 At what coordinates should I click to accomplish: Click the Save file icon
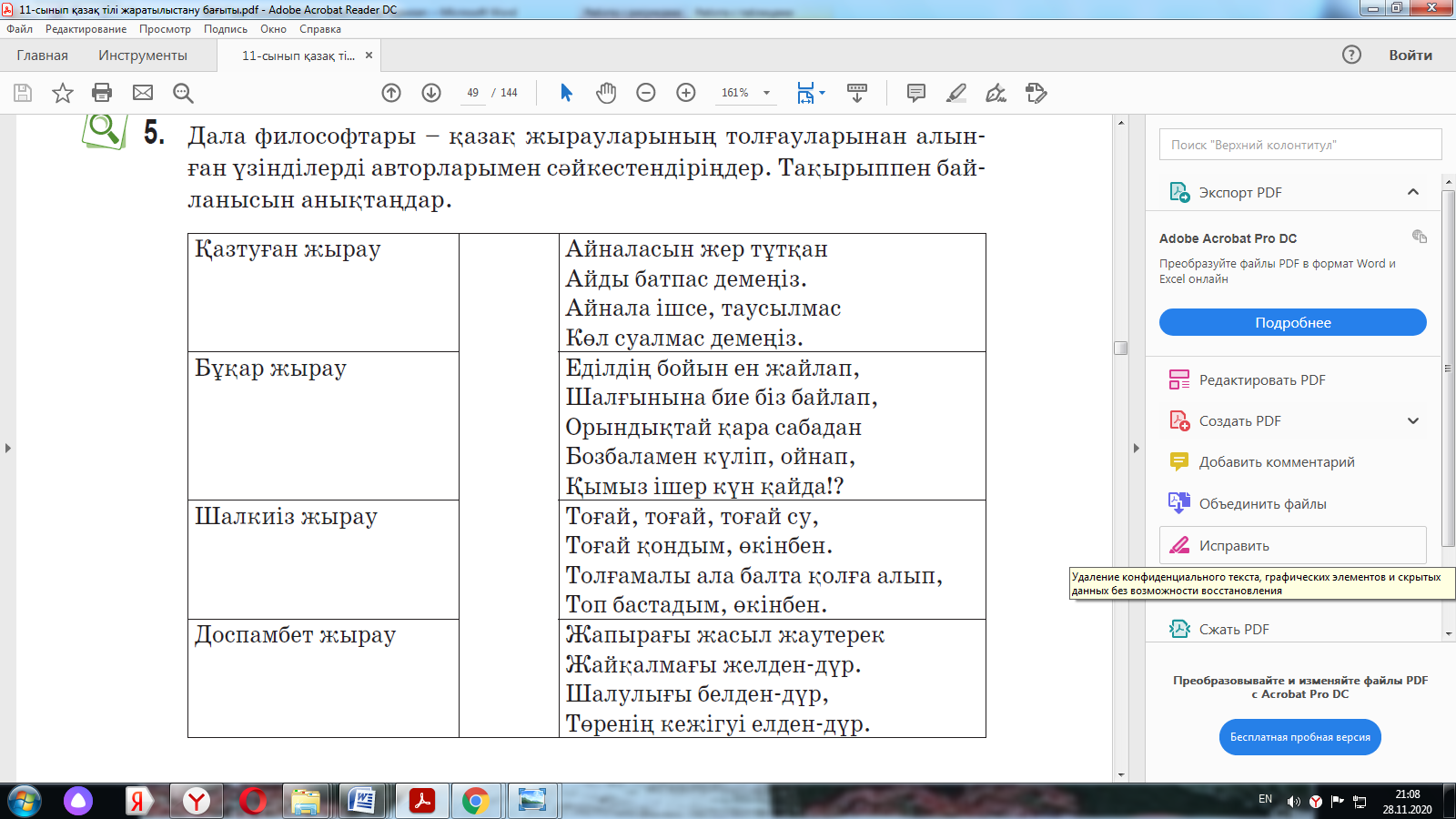[x=23, y=93]
